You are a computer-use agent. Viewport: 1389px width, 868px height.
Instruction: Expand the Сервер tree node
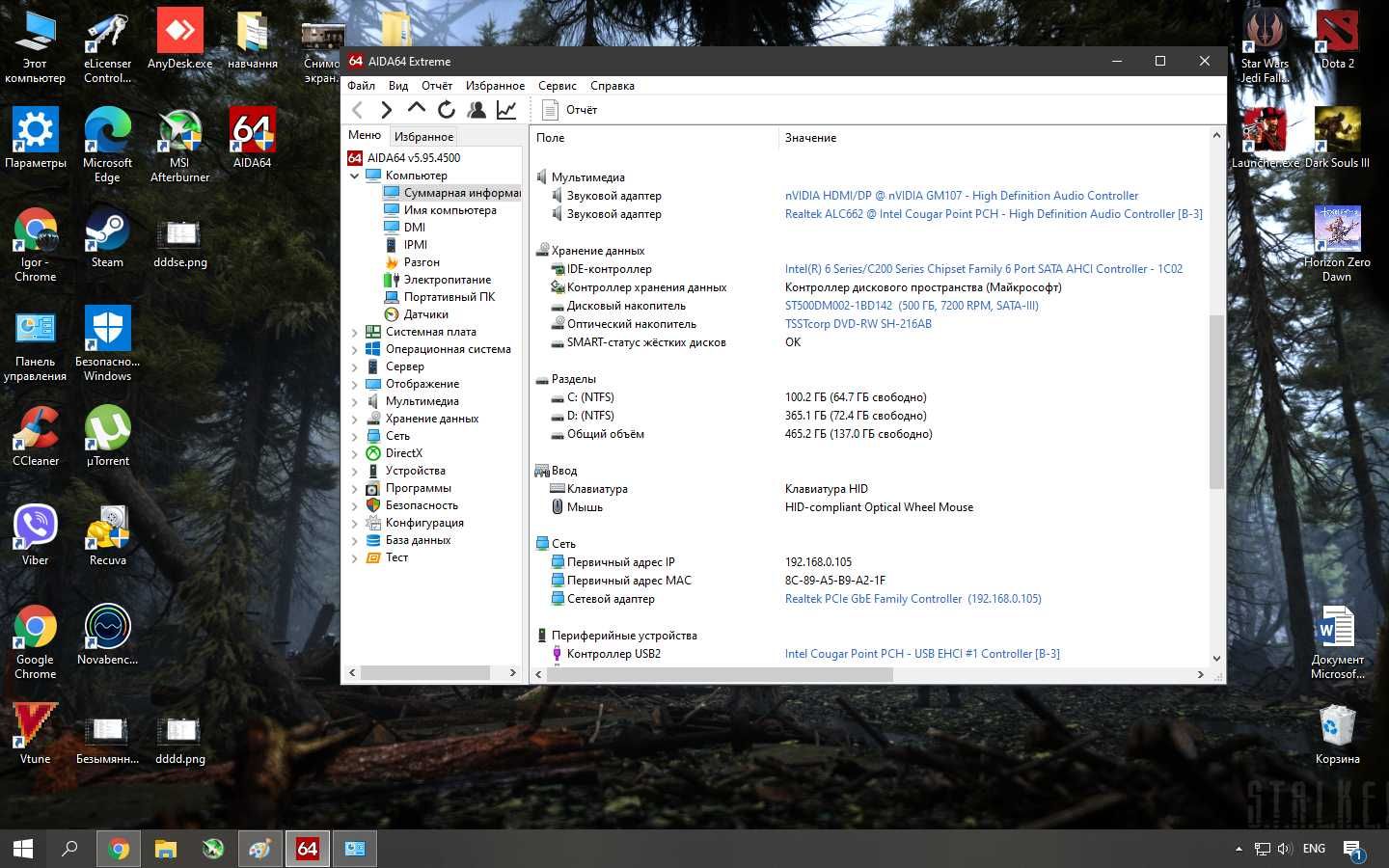[354, 366]
